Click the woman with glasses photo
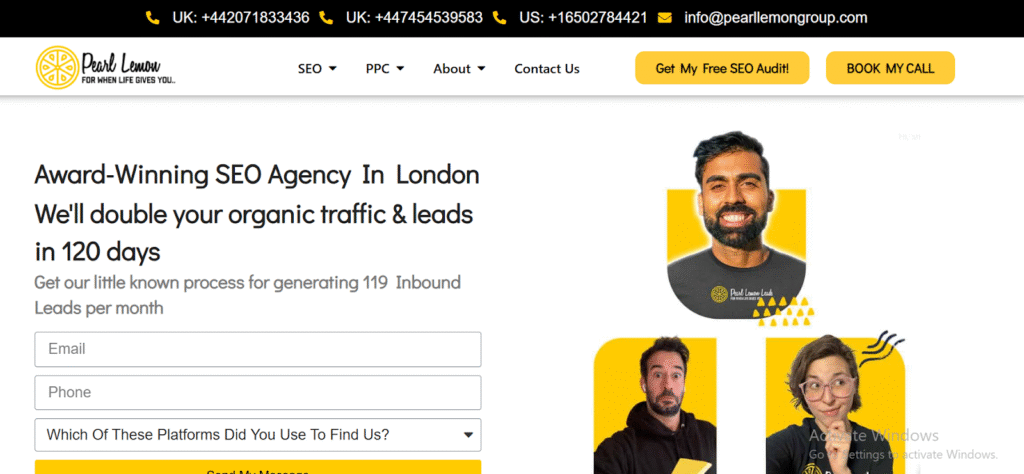This screenshot has width=1024, height=474. (x=835, y=405)
